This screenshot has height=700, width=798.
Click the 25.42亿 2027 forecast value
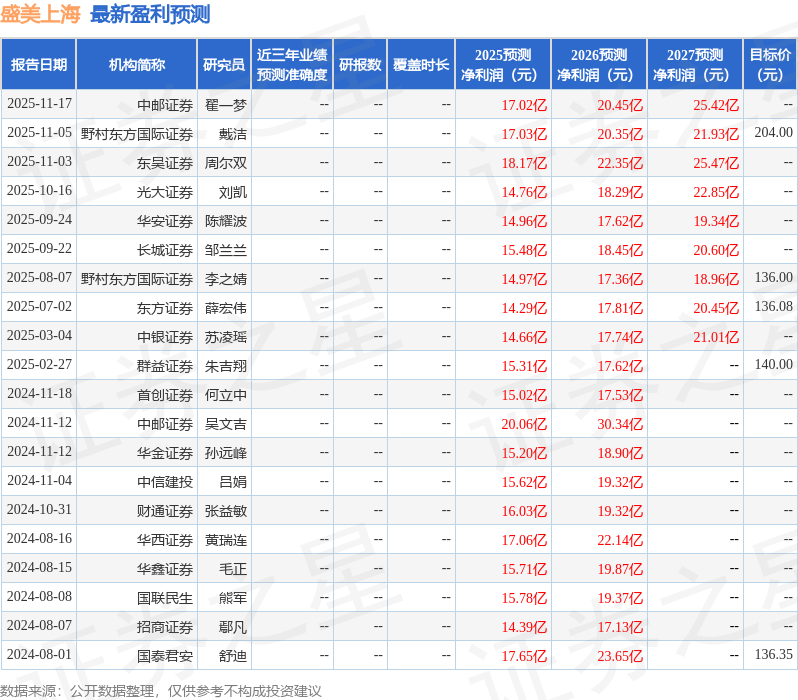point(716,105)
